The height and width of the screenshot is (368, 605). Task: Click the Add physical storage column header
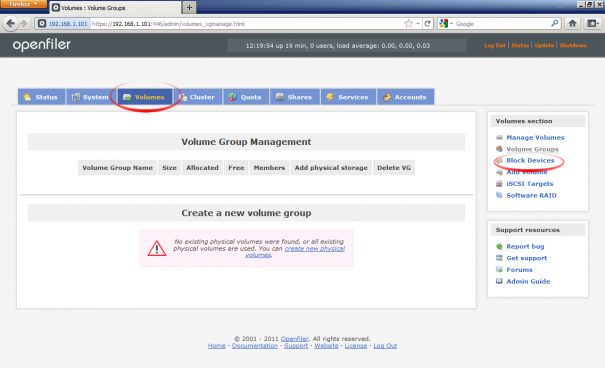pyautogui.click(x=331, y=168)
